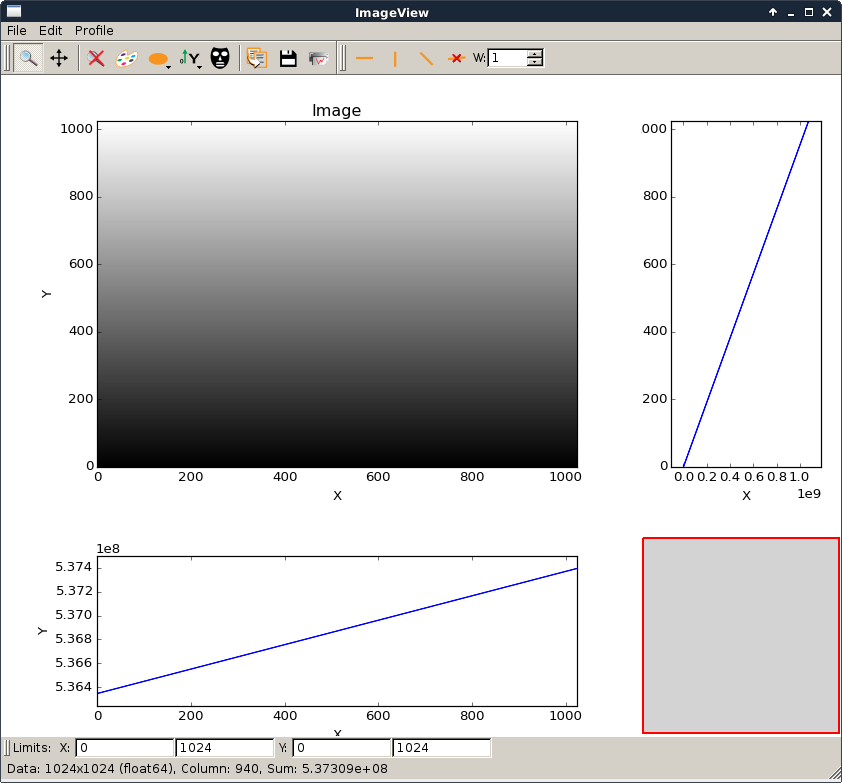
Task: Activate the pan arrows tool
Action: (59, 58)
